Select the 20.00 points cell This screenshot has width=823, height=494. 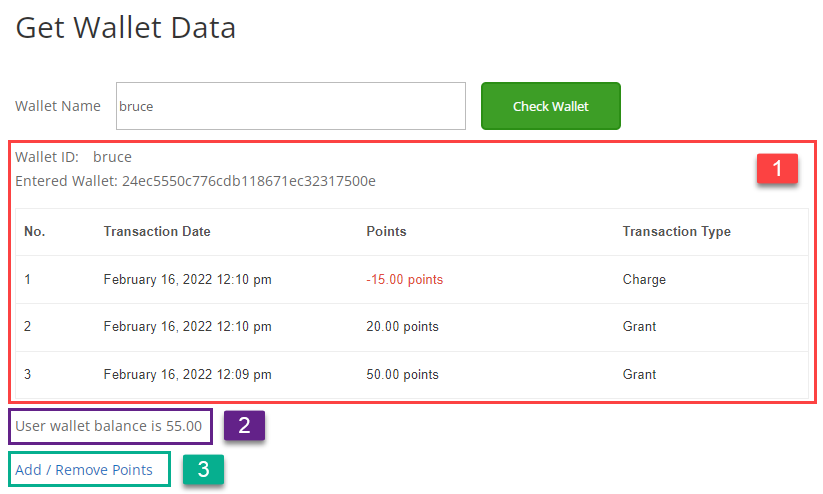[x=403, y=327]
